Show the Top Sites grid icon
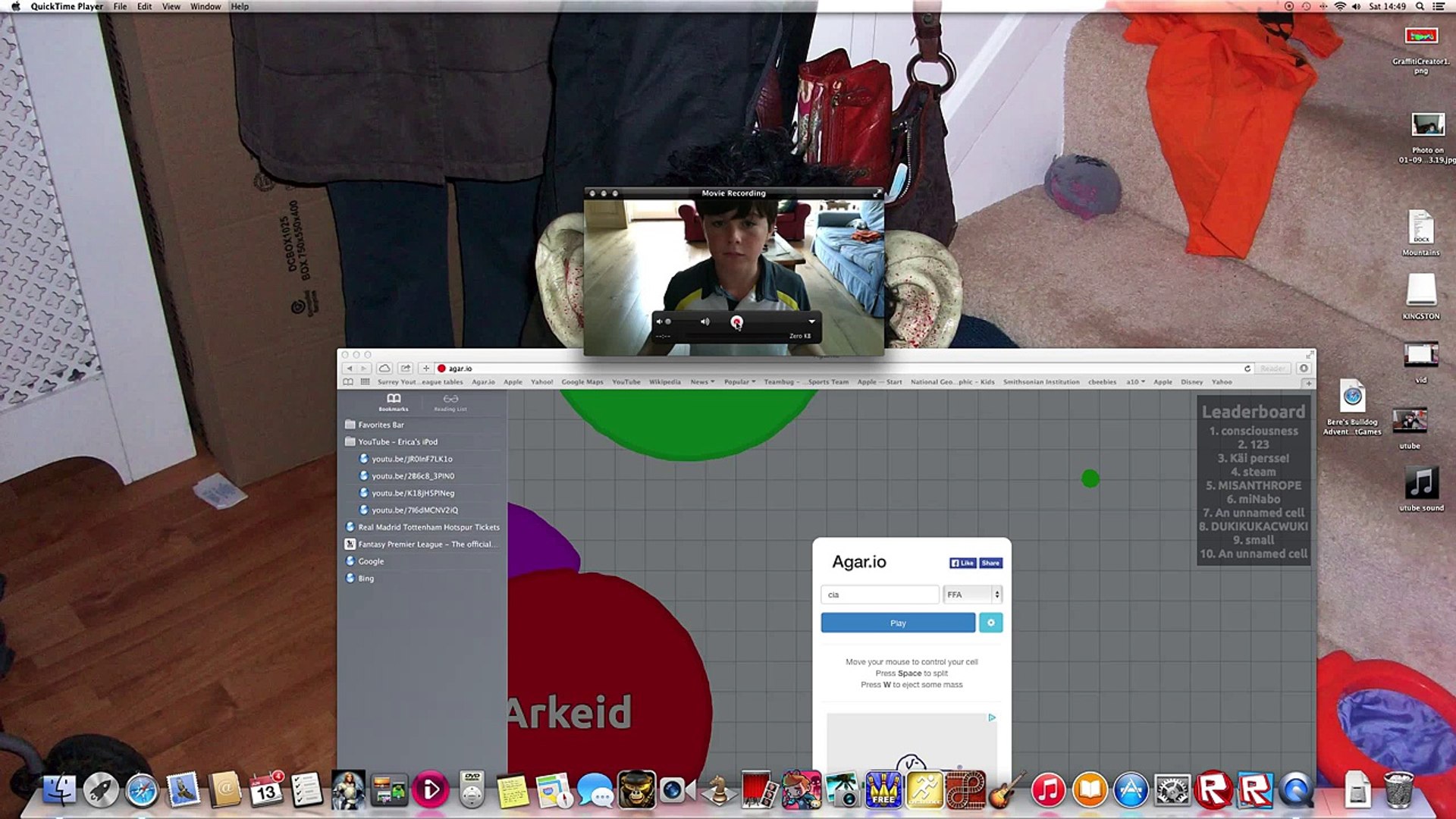The image size is (1456, 819). point(365,382)
